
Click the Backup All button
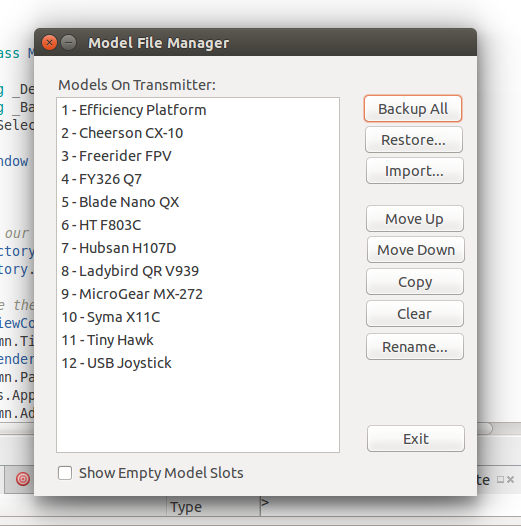413,109
